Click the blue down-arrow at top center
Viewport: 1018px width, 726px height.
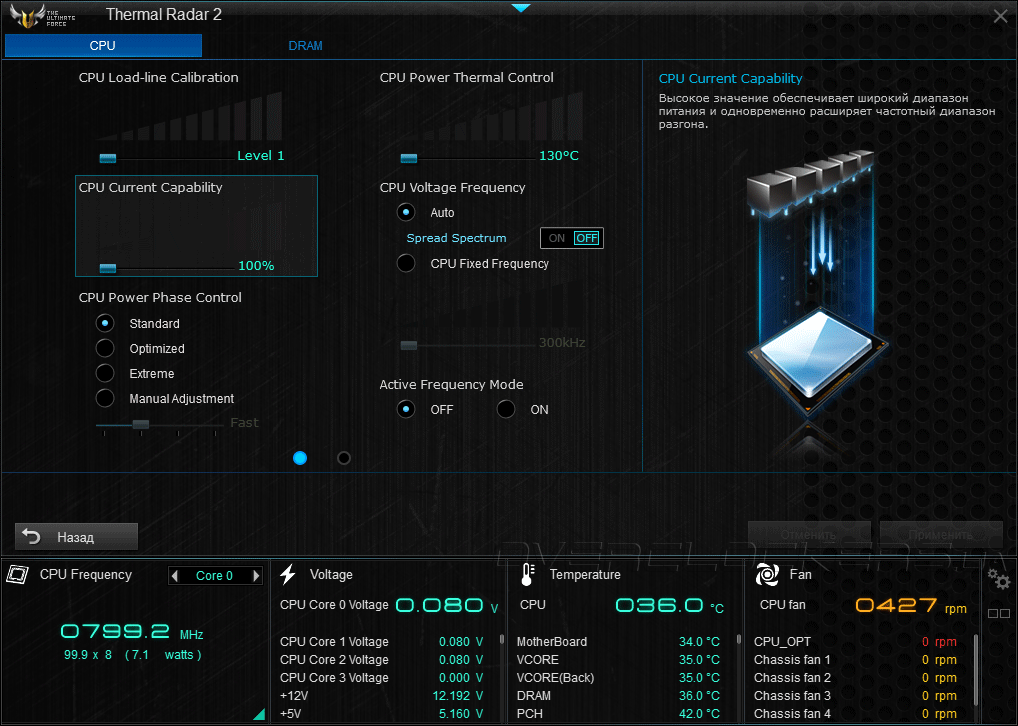click(x=521, y=8)
